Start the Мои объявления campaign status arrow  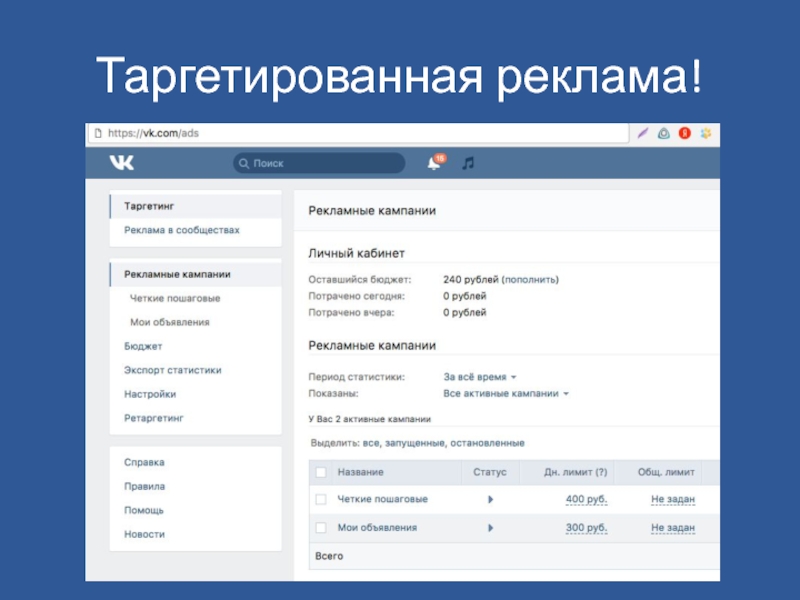[x=490, y=528]
